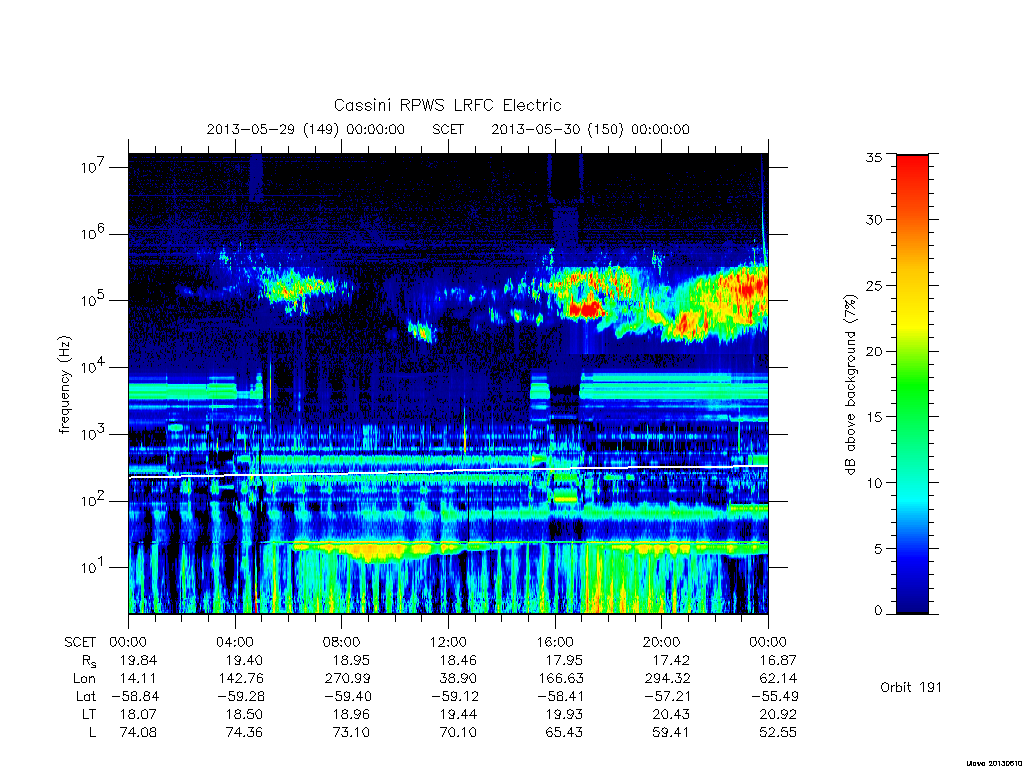The height and width of the screenshot is (768, 1024).
Task: Click the Lat value '-59.40'
Action: [347, 696]
